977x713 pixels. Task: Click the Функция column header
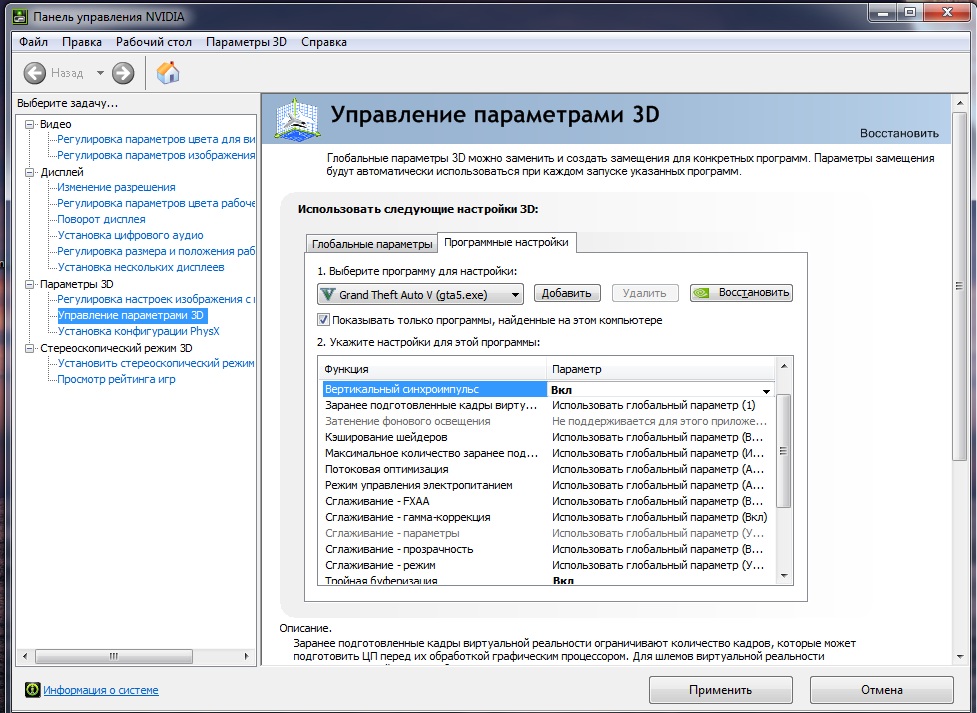(432, 369)
